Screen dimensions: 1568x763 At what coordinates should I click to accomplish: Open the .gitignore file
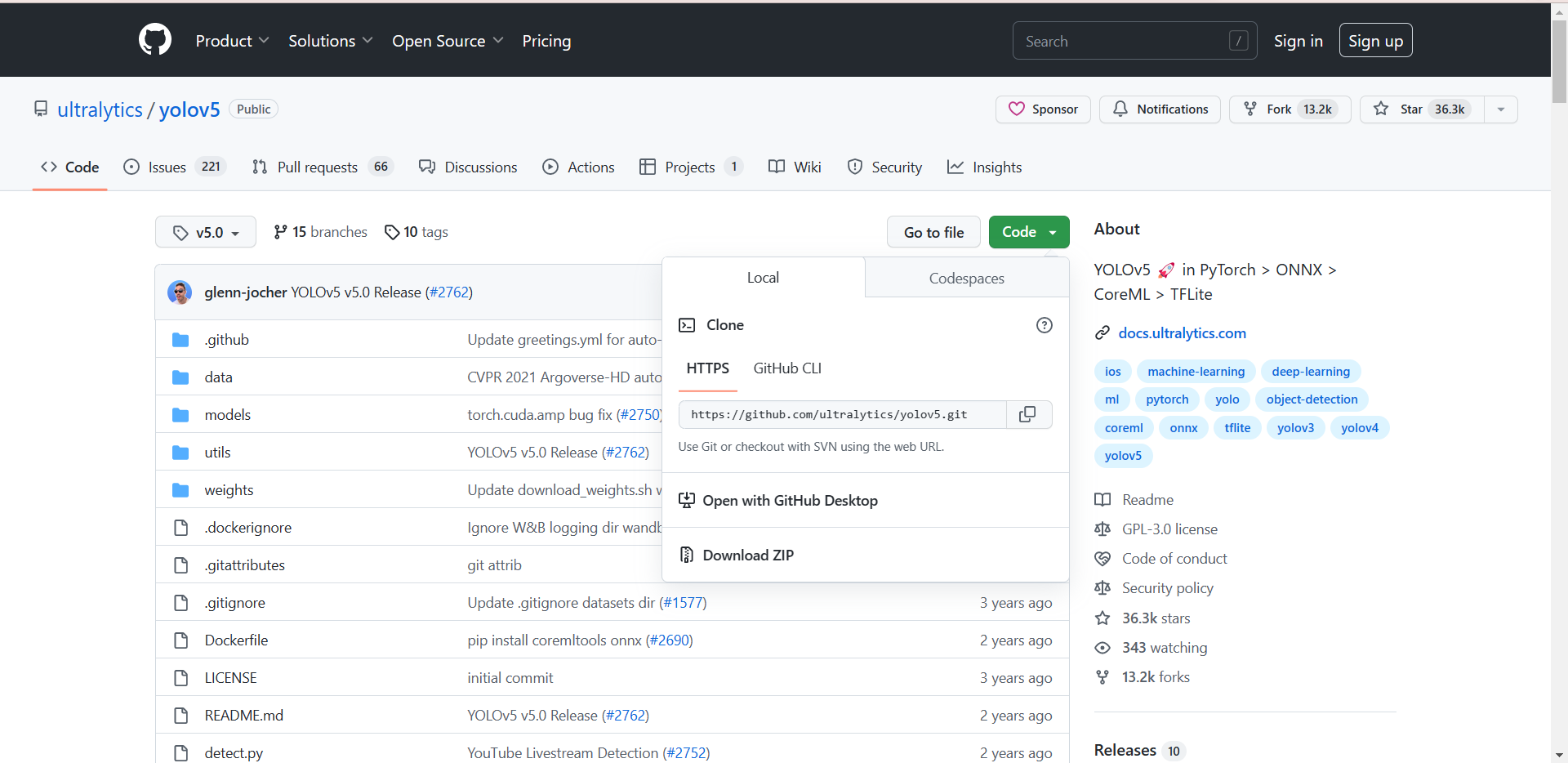pos(234,603)
